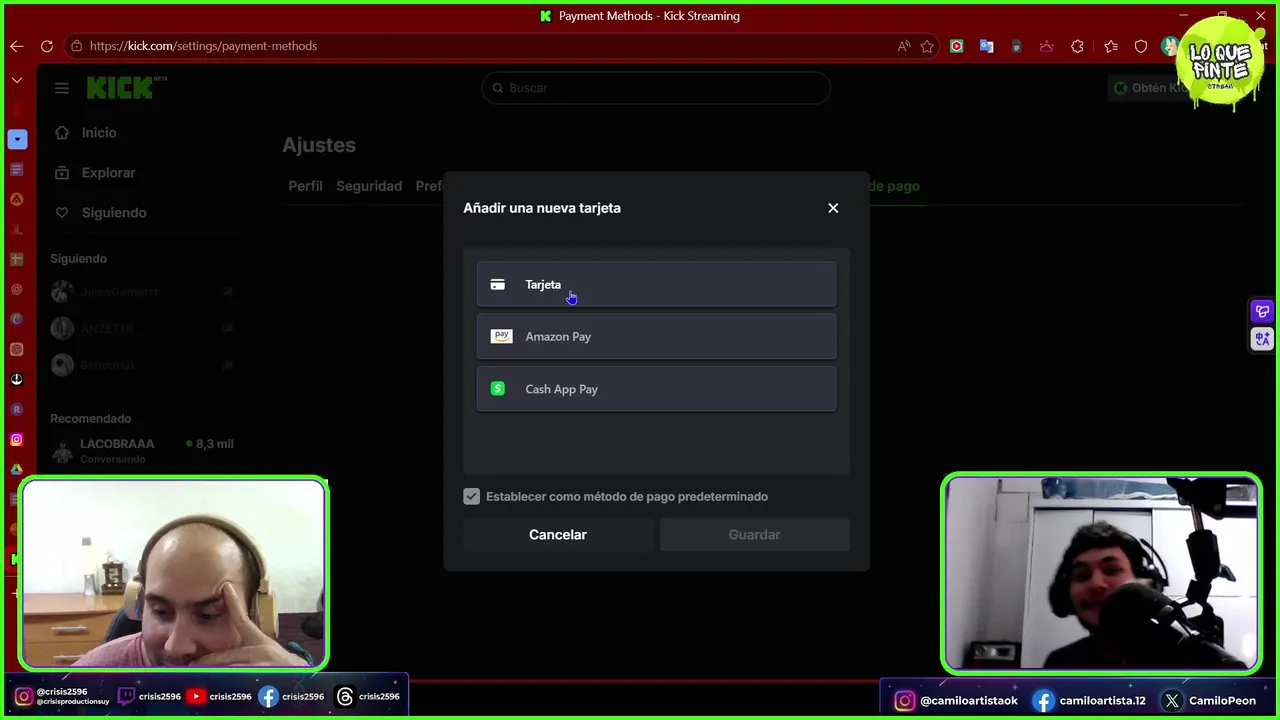Click the green Cash App logo icon
Screen dimensions: 1280x720
click(x=498, y=389)
